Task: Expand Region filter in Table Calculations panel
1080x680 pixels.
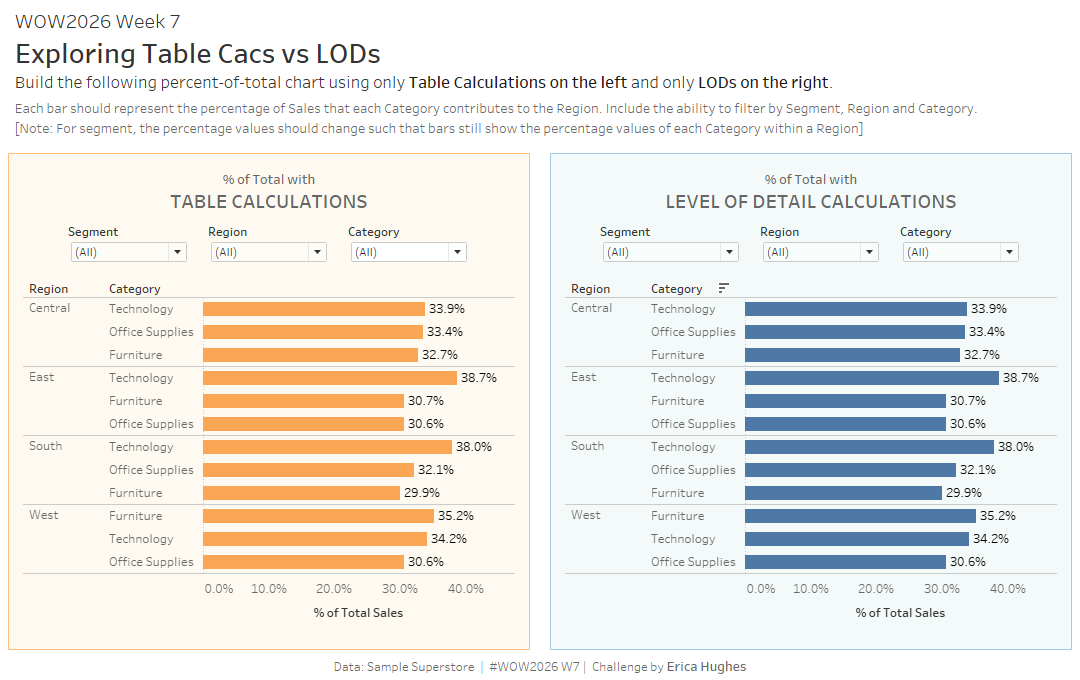Action: click(269, 252)
